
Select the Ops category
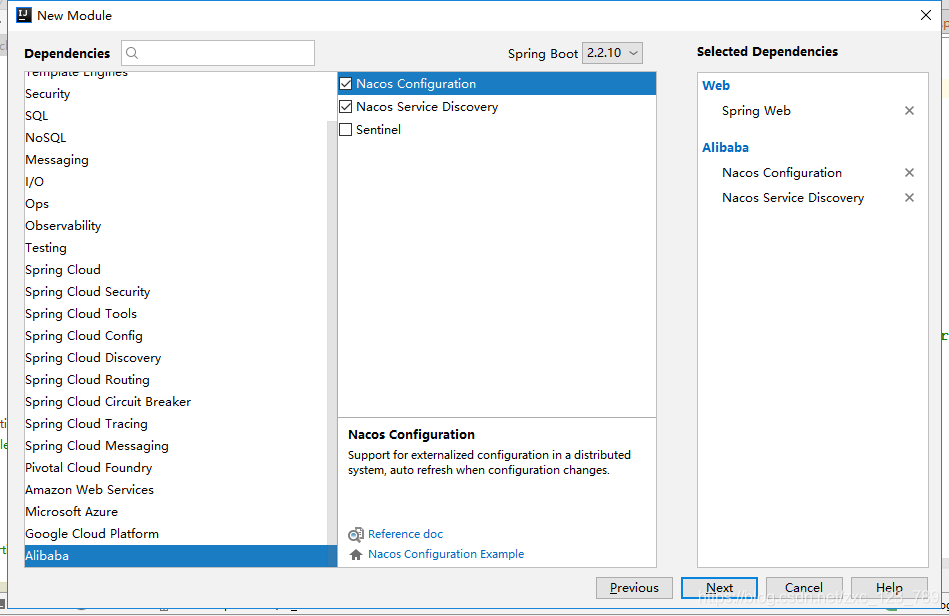(176, 204)
